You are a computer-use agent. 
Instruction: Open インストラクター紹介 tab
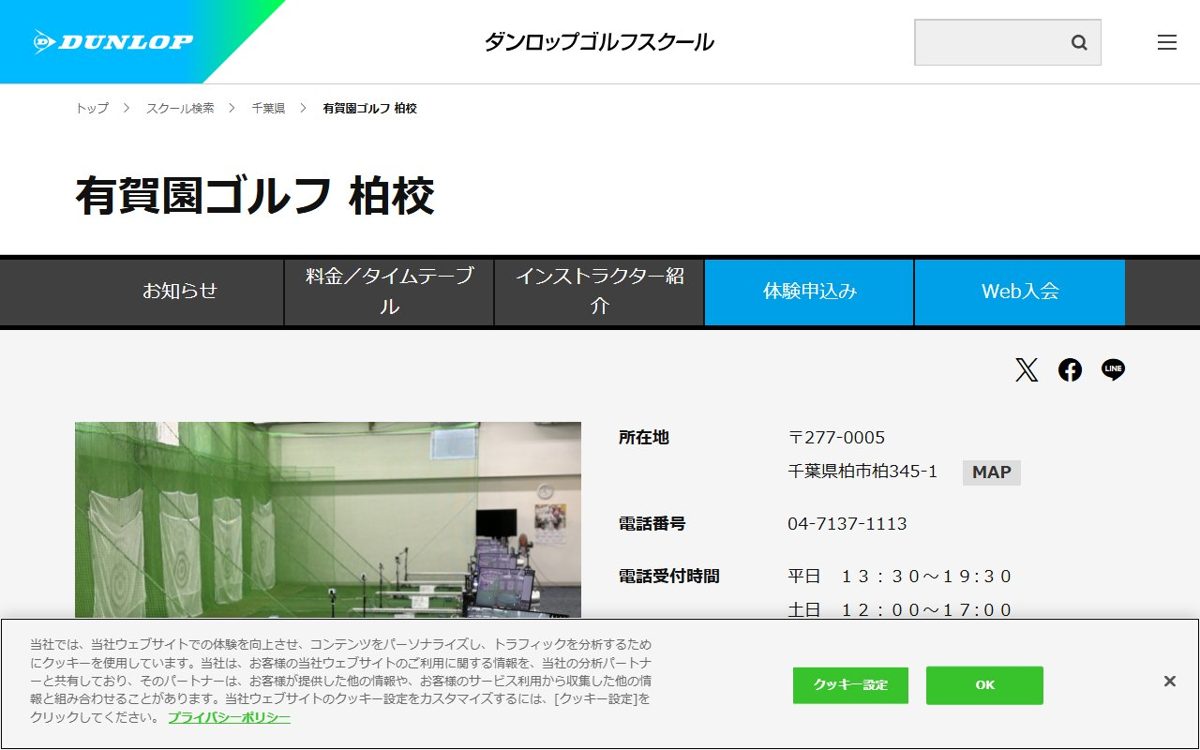click(599, 292)
